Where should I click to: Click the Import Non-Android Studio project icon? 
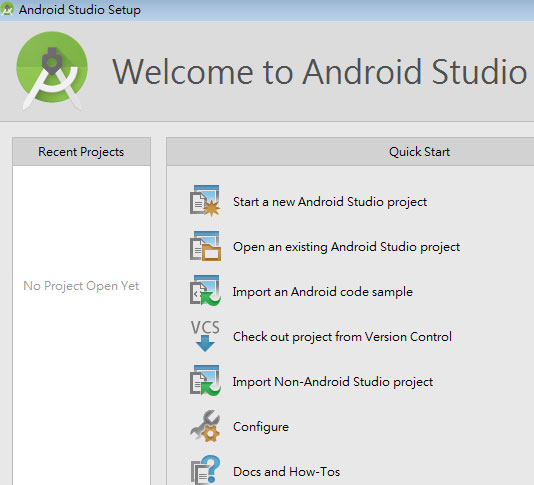click(x=205, y=380)
